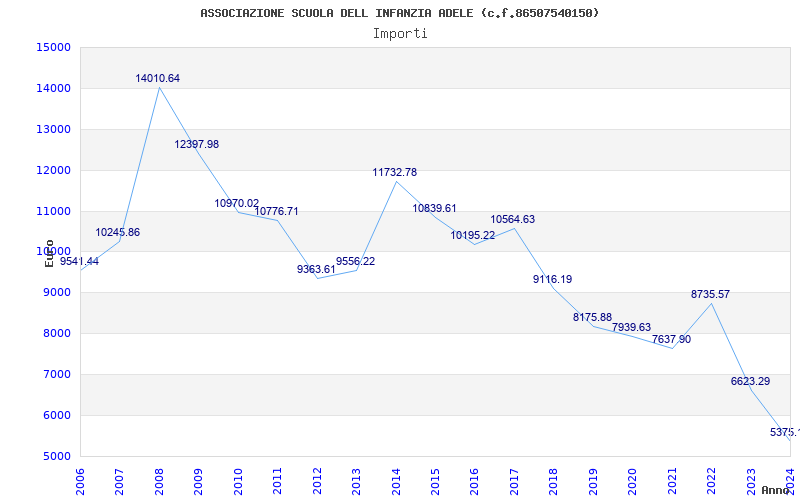Click the 2009 x-axis year label
This screenshot has height=500, width=800.
click(x=198, y=482)
